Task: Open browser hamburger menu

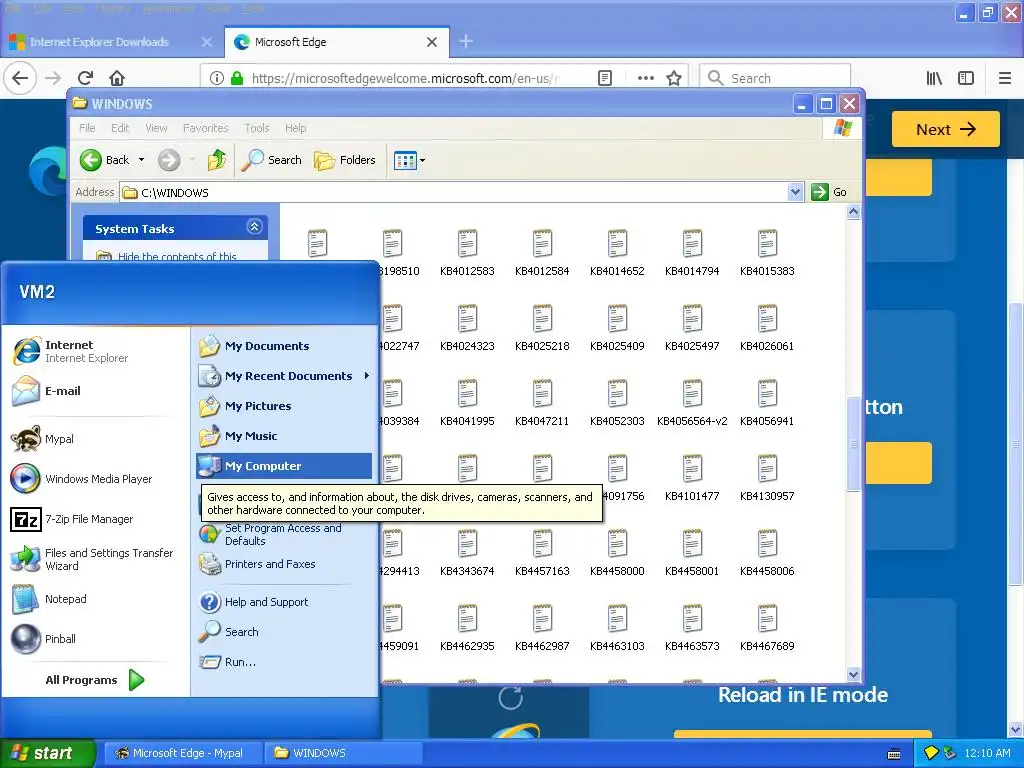Action: (1005, 78)
